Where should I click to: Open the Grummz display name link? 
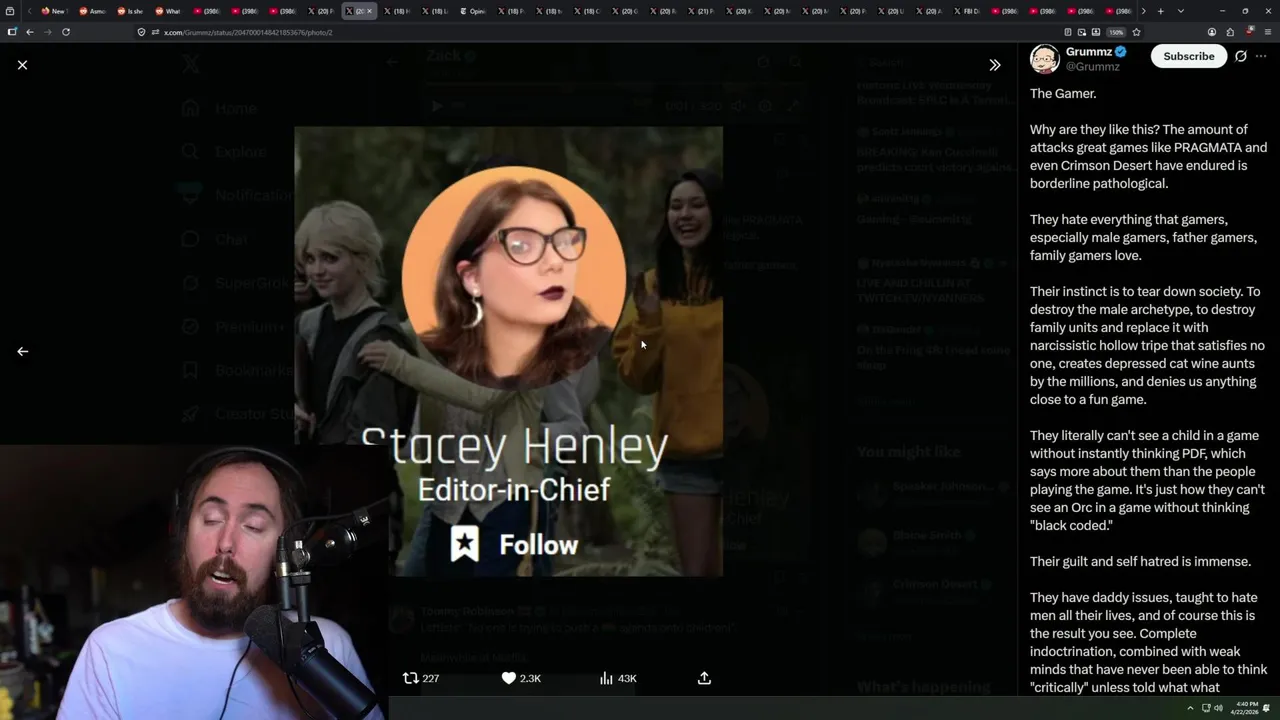(1088, 52)
